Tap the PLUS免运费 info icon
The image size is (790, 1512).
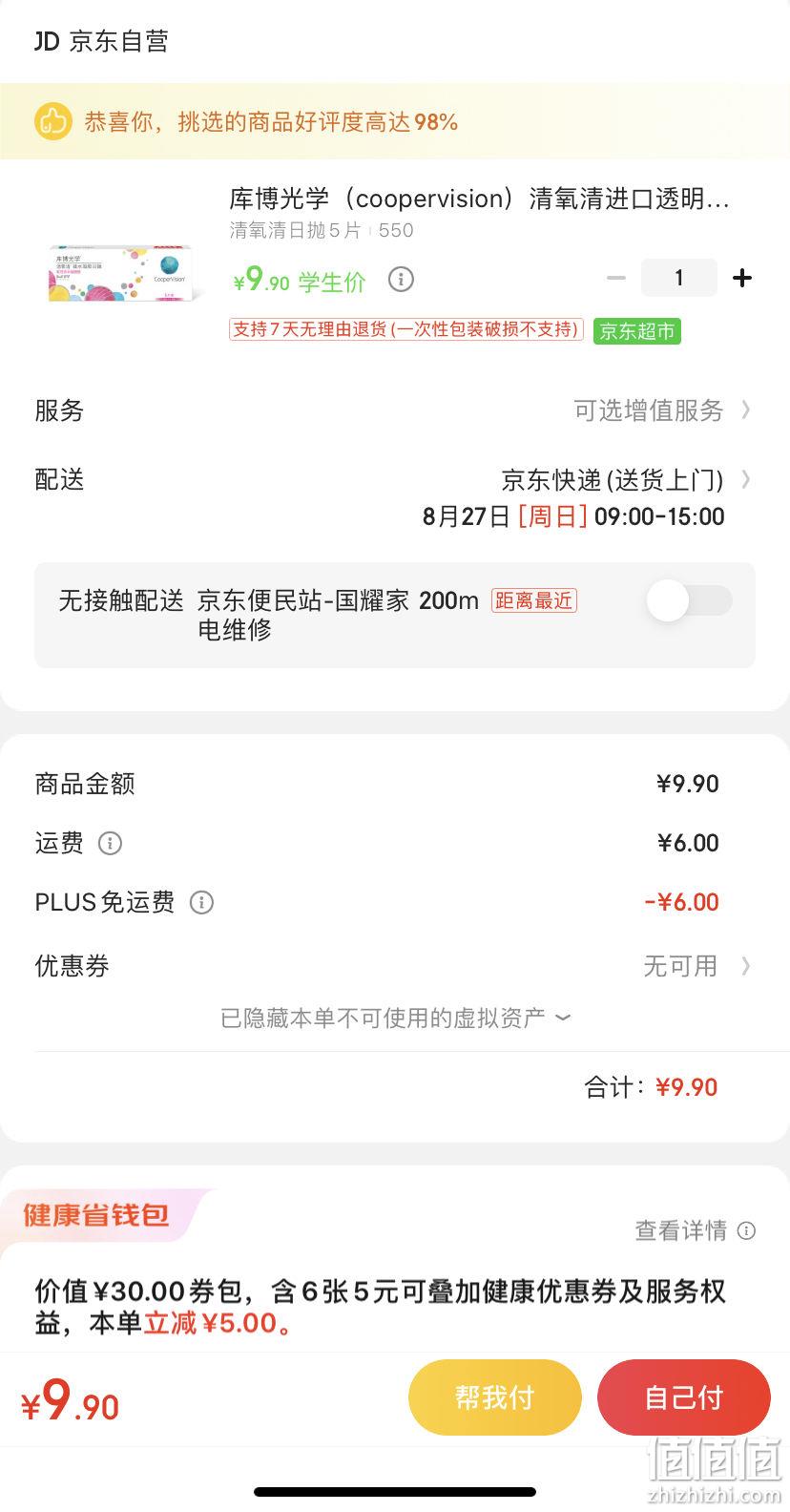(x=201, y=902)
